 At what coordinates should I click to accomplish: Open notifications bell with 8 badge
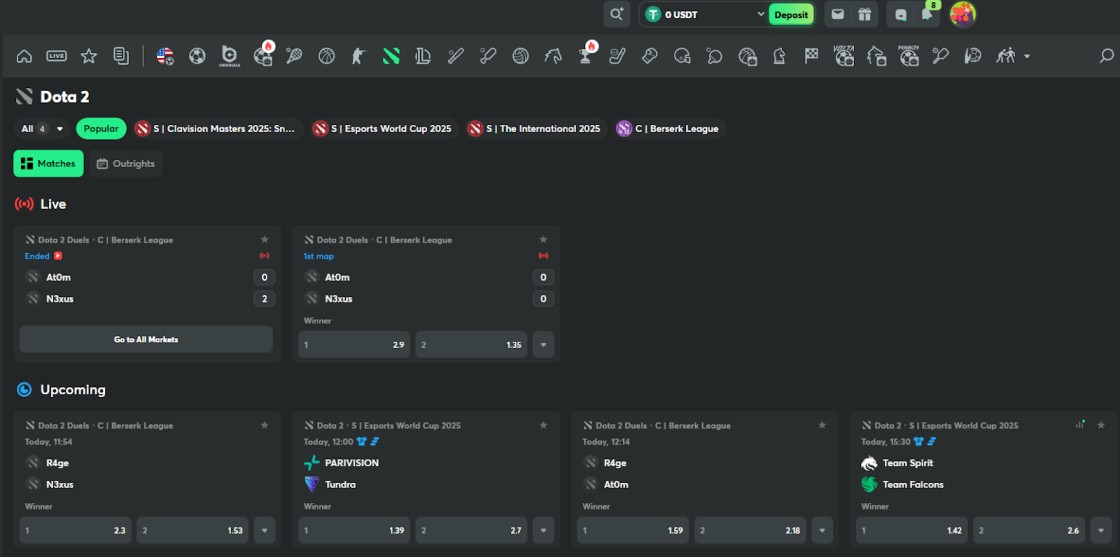tap(928, 14)
